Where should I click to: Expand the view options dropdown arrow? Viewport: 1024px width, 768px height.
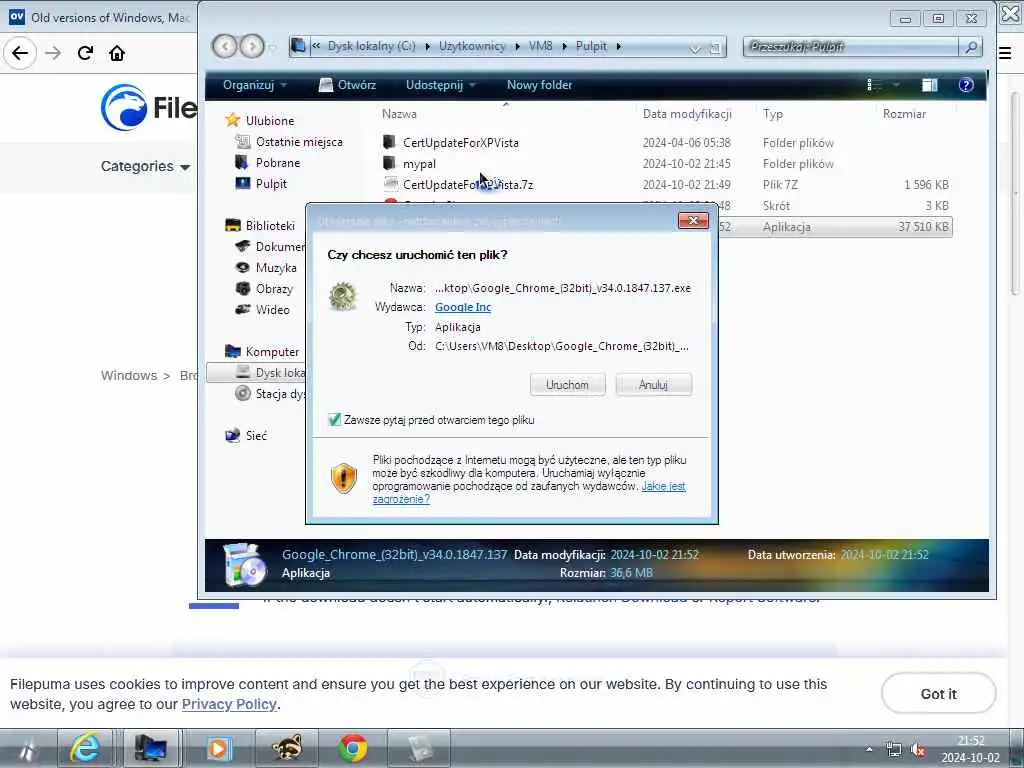tap(896, 85)
